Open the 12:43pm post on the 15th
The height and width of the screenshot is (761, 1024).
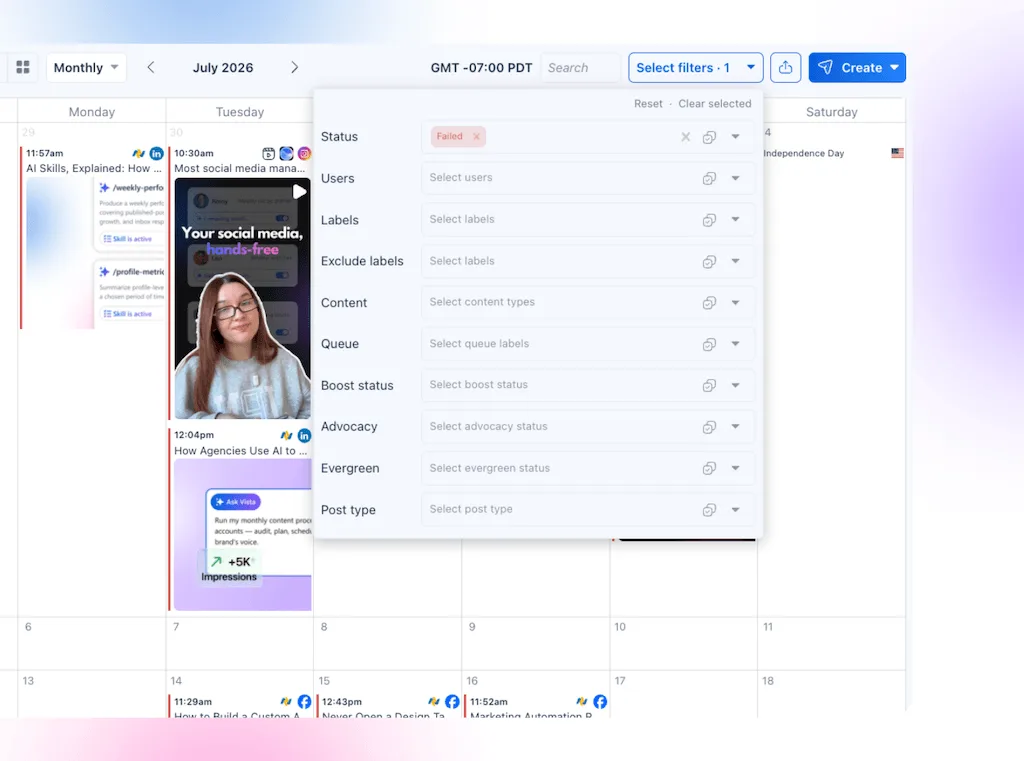click(x=388, y=707)
